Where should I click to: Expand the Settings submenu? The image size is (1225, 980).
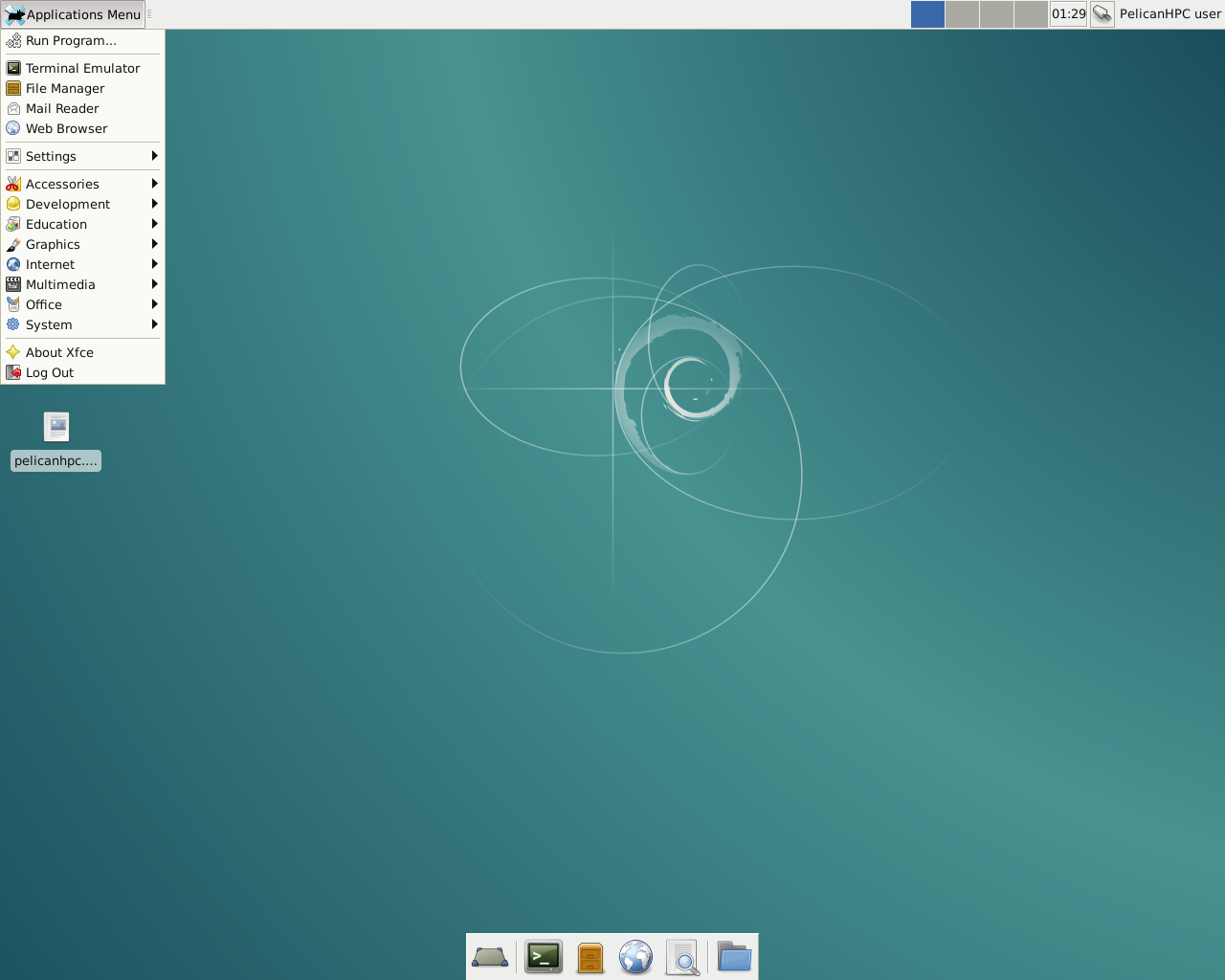[x=82, y=156]
